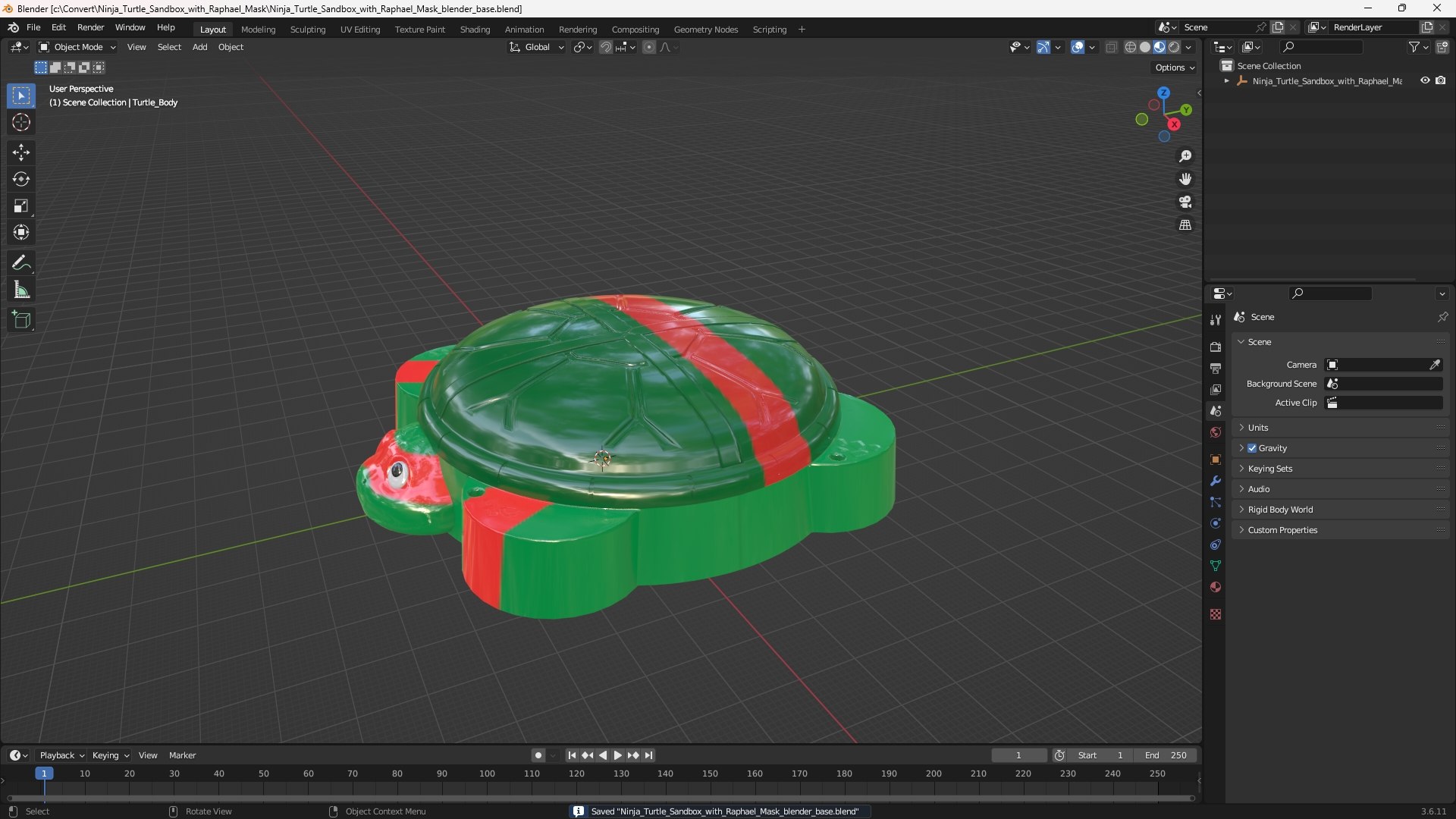The width and height of the screenshot is (1456, 819).
Task: Open the Object properties tab
Action: pos(1216,460)
